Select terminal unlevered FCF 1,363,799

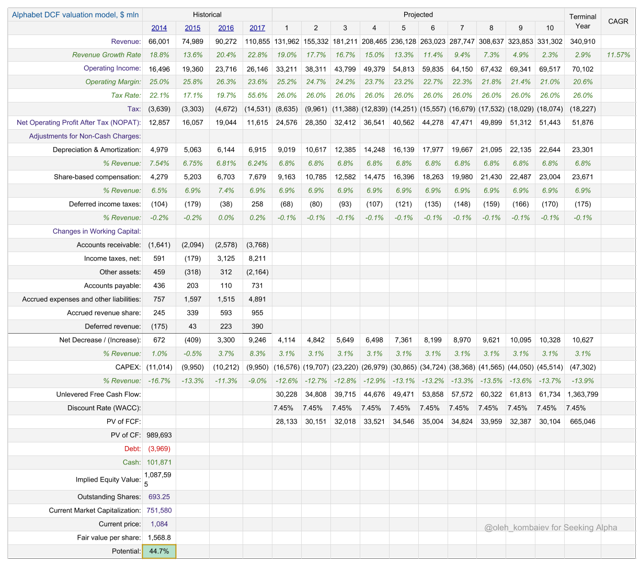(582, 394)
